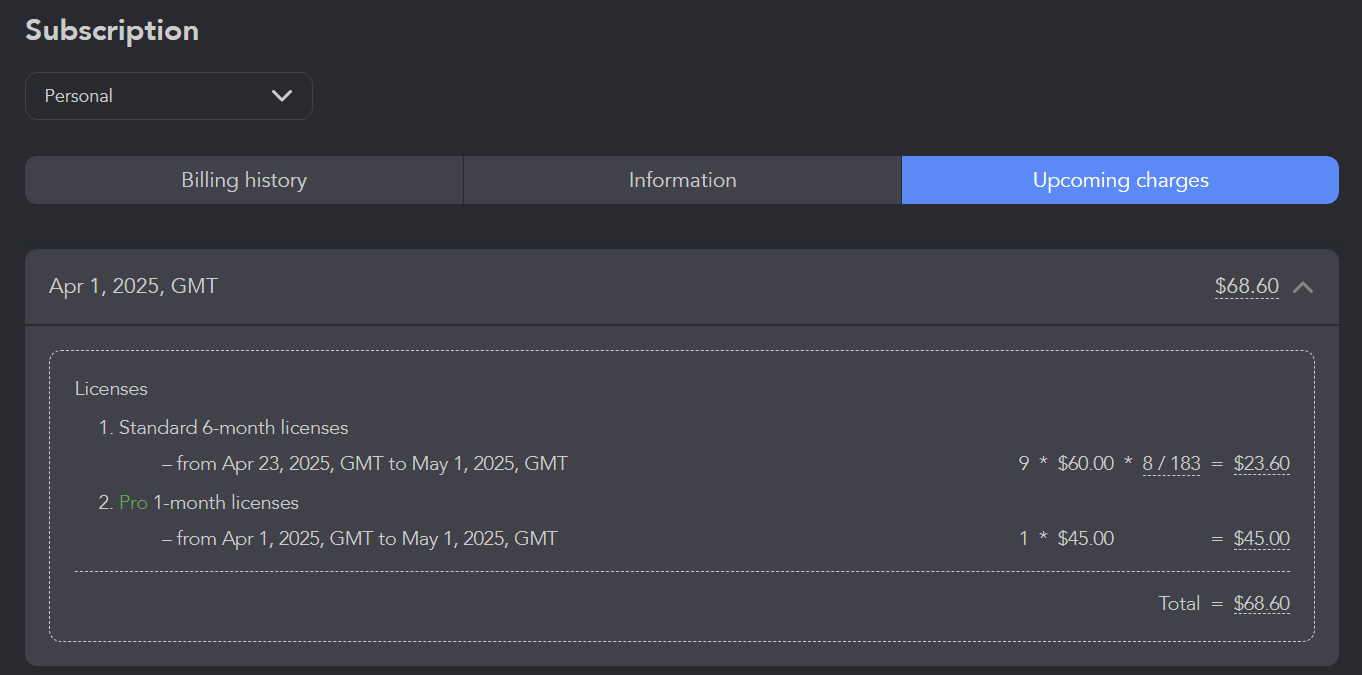
Task: Click the $68.60 amount in the charge header
Action: pyautogui.click(x=1246, y=287)
